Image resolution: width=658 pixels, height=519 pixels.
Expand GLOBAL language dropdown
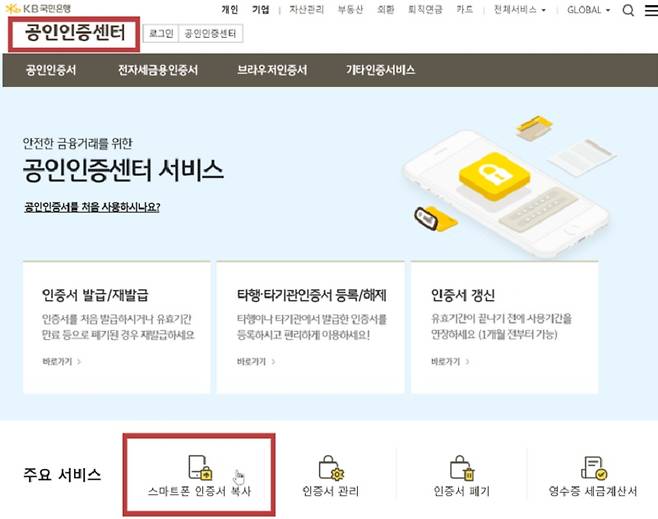pyautogui.click(x=588, y=10)
